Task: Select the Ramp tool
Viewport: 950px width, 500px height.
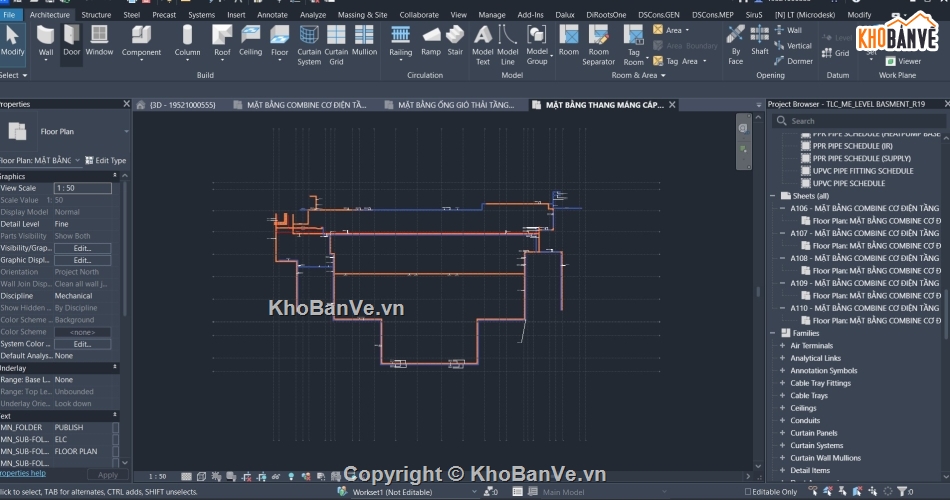Action: 431,41
